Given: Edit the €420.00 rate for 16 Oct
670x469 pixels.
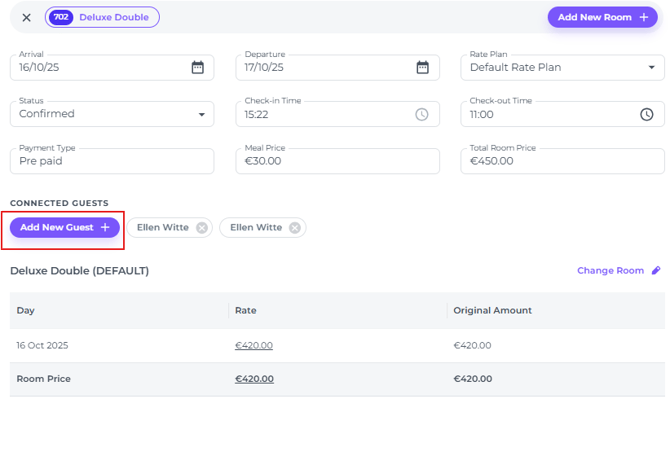Looking at the screenshot, I should [x=254, y=345].
